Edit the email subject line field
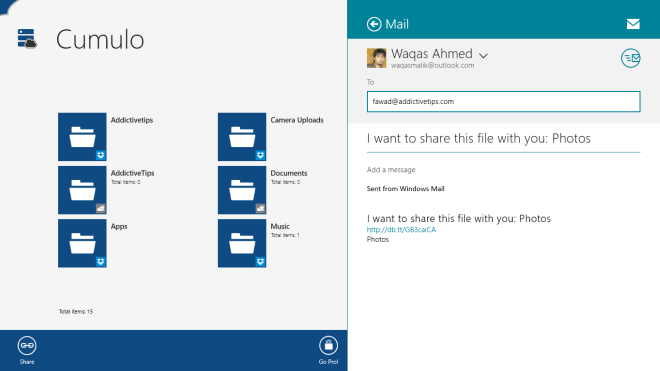The width and height of the screenshot is (660, 371). [503, 139]
